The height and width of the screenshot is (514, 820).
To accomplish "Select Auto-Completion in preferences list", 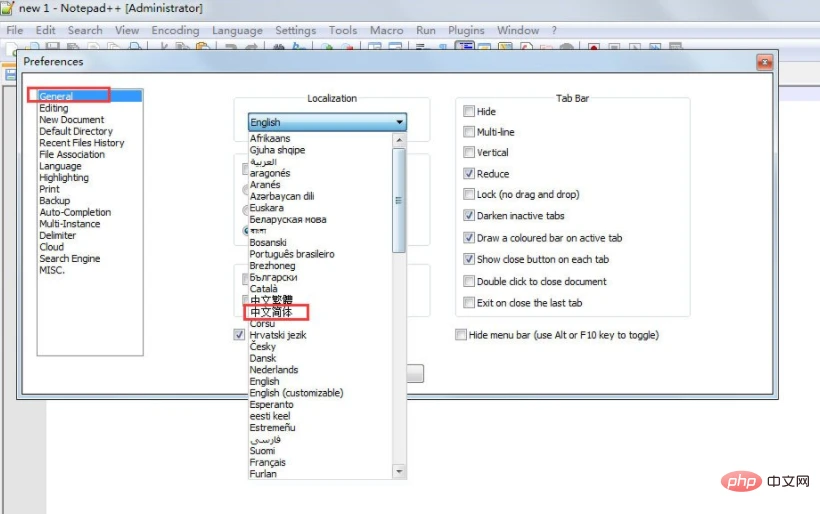I will pos(75,212).
